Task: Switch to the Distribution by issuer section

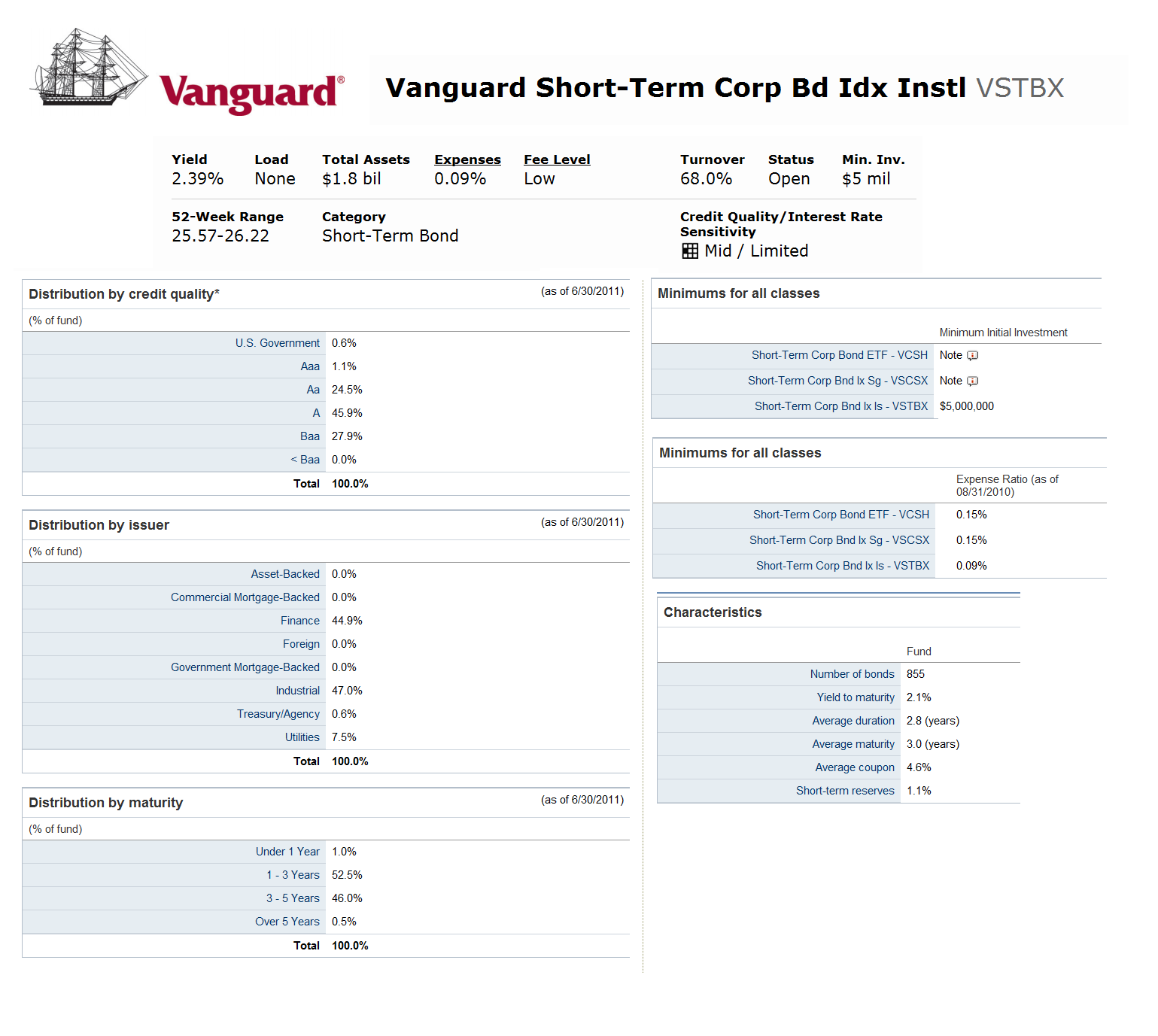Action: (98, 524)
